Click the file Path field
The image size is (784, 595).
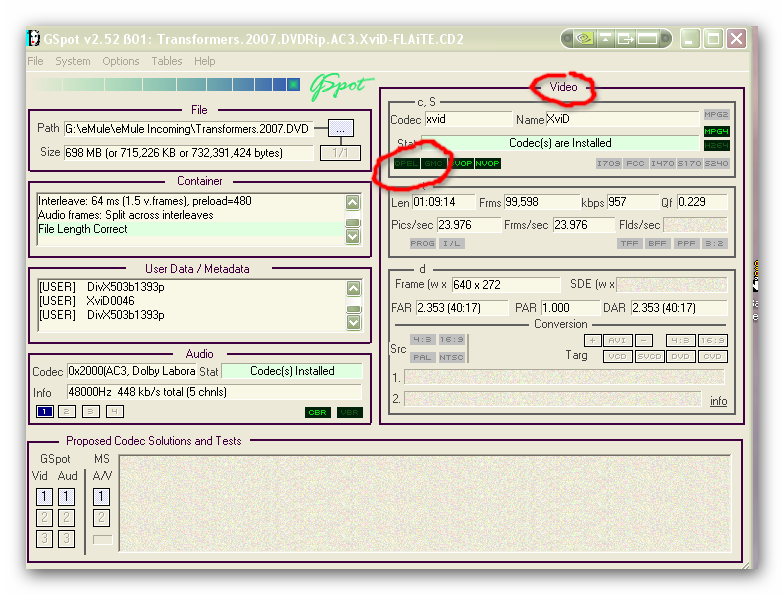189,129
